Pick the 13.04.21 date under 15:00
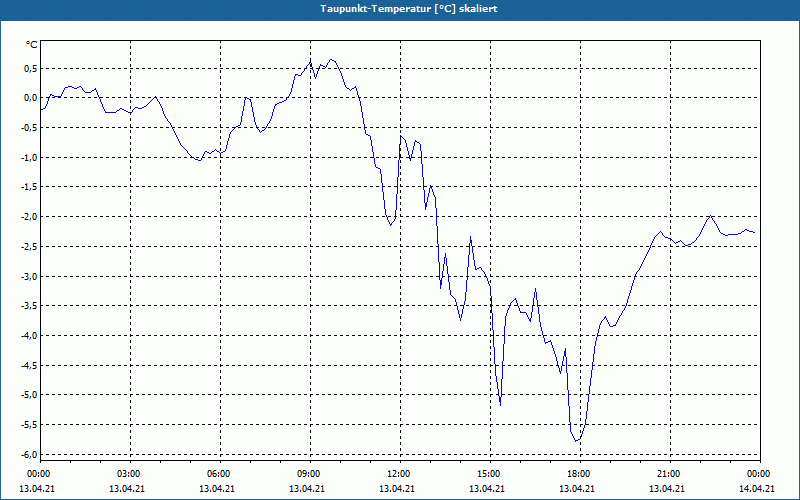Viewport: 800px width, 500px height. click(487, 489)
